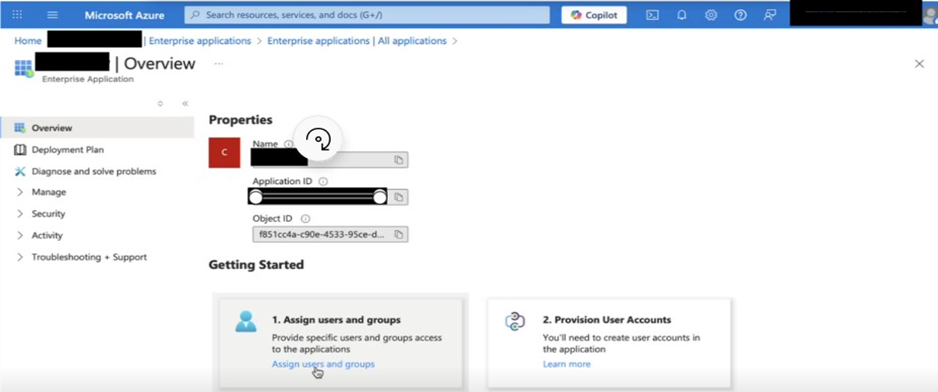Click the info icon next to Name
The image size is (938, 392).
[x=288, y=144]
